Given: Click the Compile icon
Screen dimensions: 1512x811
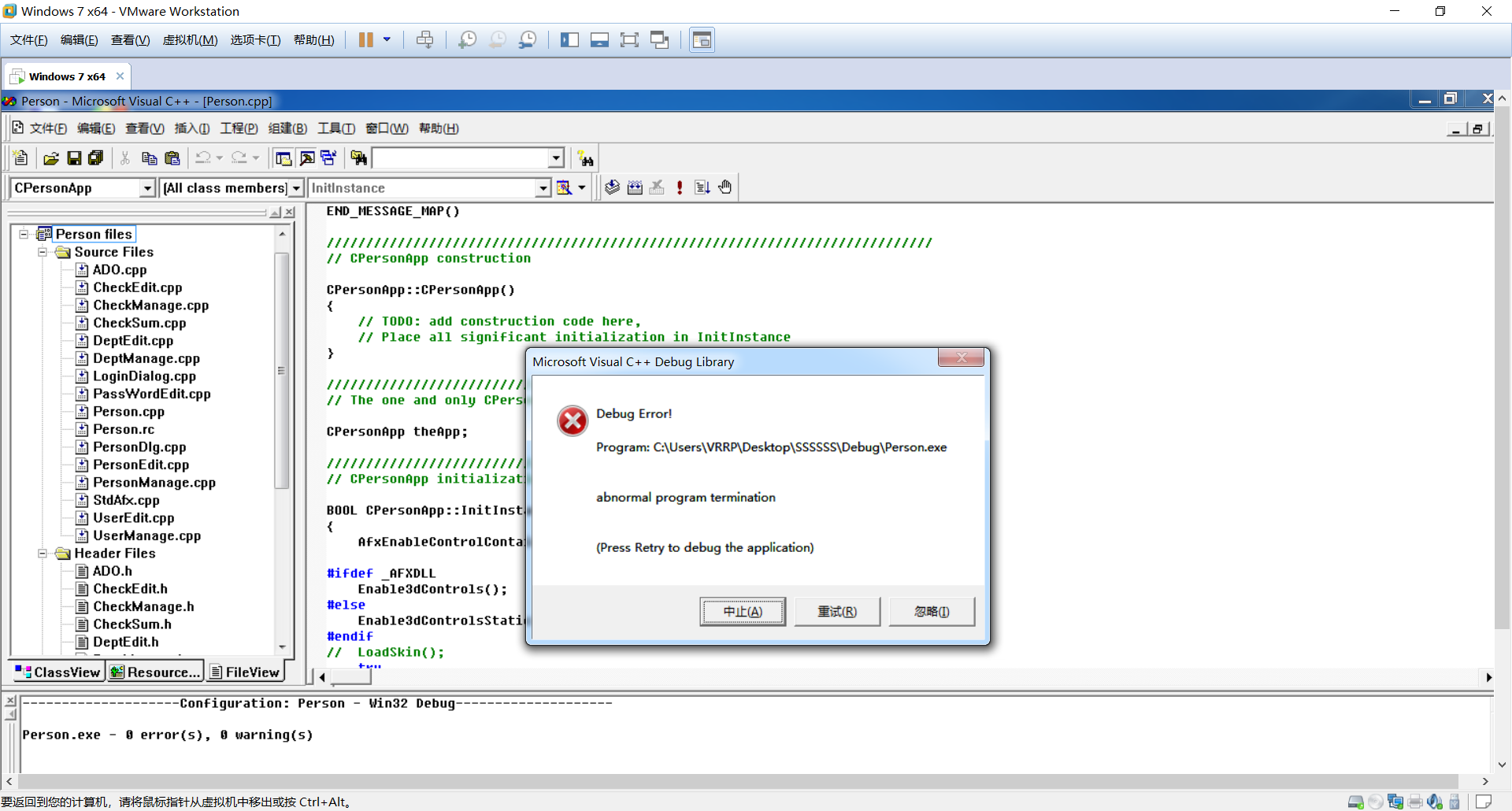Looking at the screenshot, I should pyautogui.click(x=612, y=187).
